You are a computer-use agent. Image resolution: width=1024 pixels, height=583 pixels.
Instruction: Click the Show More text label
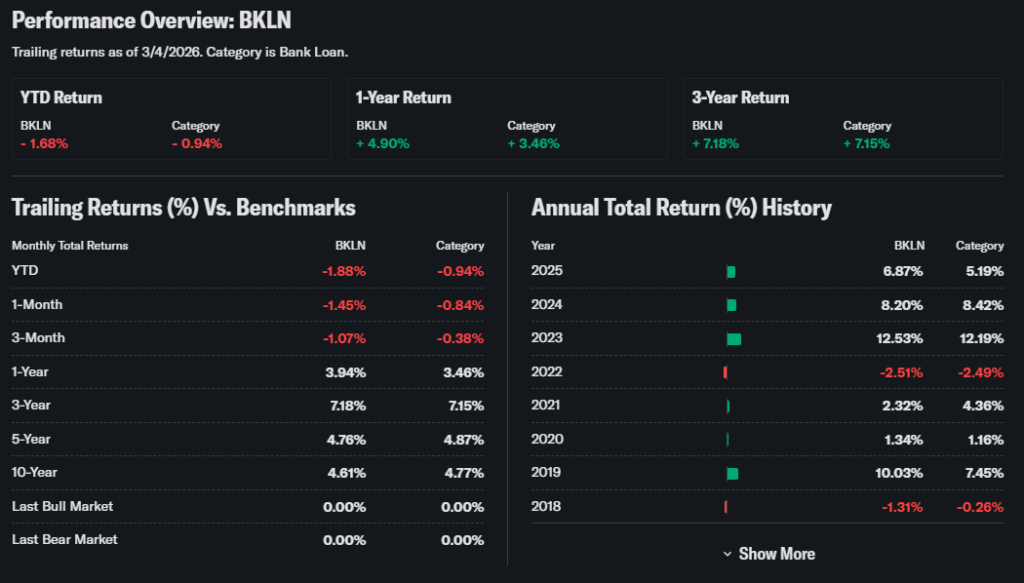coord(776,554)
